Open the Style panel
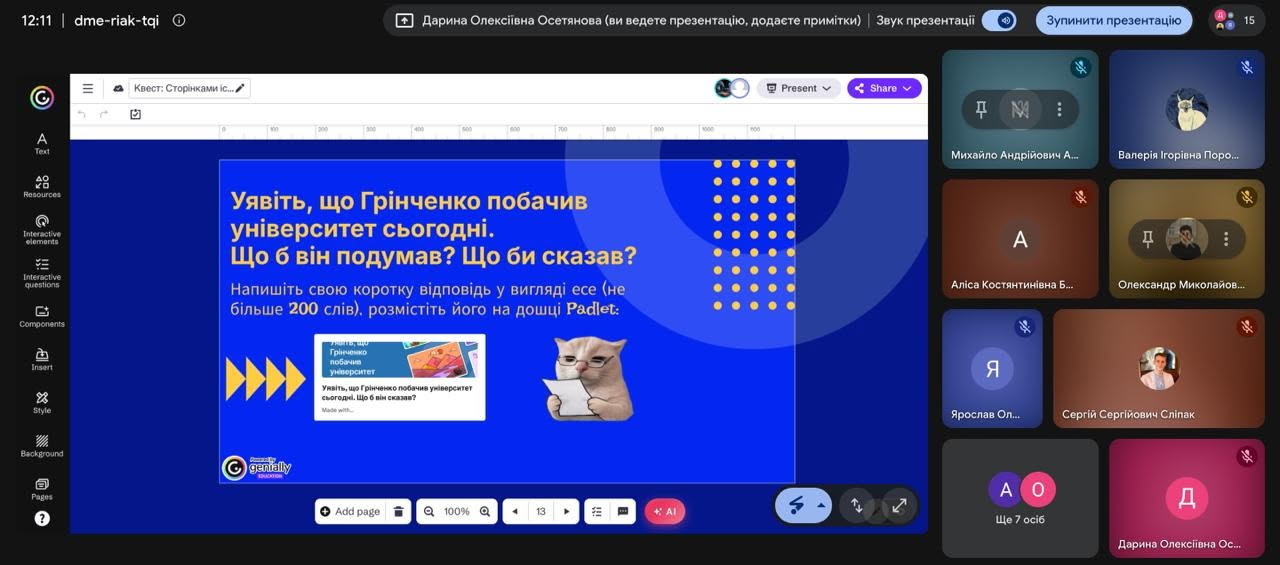 42,402
